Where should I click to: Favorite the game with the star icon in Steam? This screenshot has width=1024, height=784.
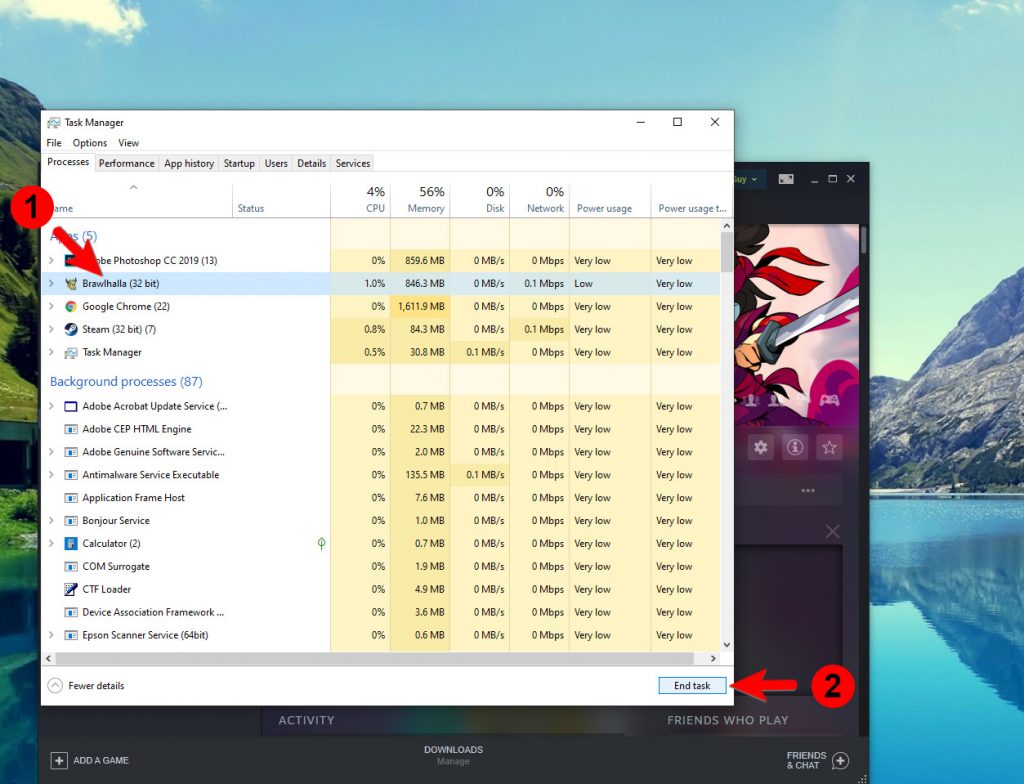(829, 448)
